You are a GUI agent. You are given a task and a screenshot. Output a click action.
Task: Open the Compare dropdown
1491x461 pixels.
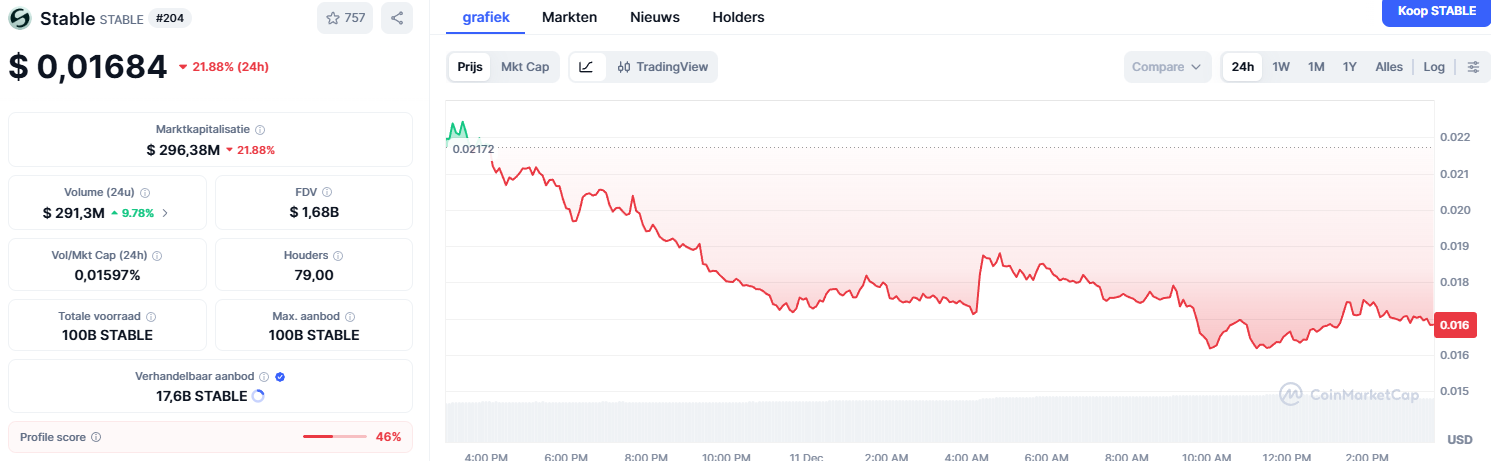click(x=1167, y=67)
